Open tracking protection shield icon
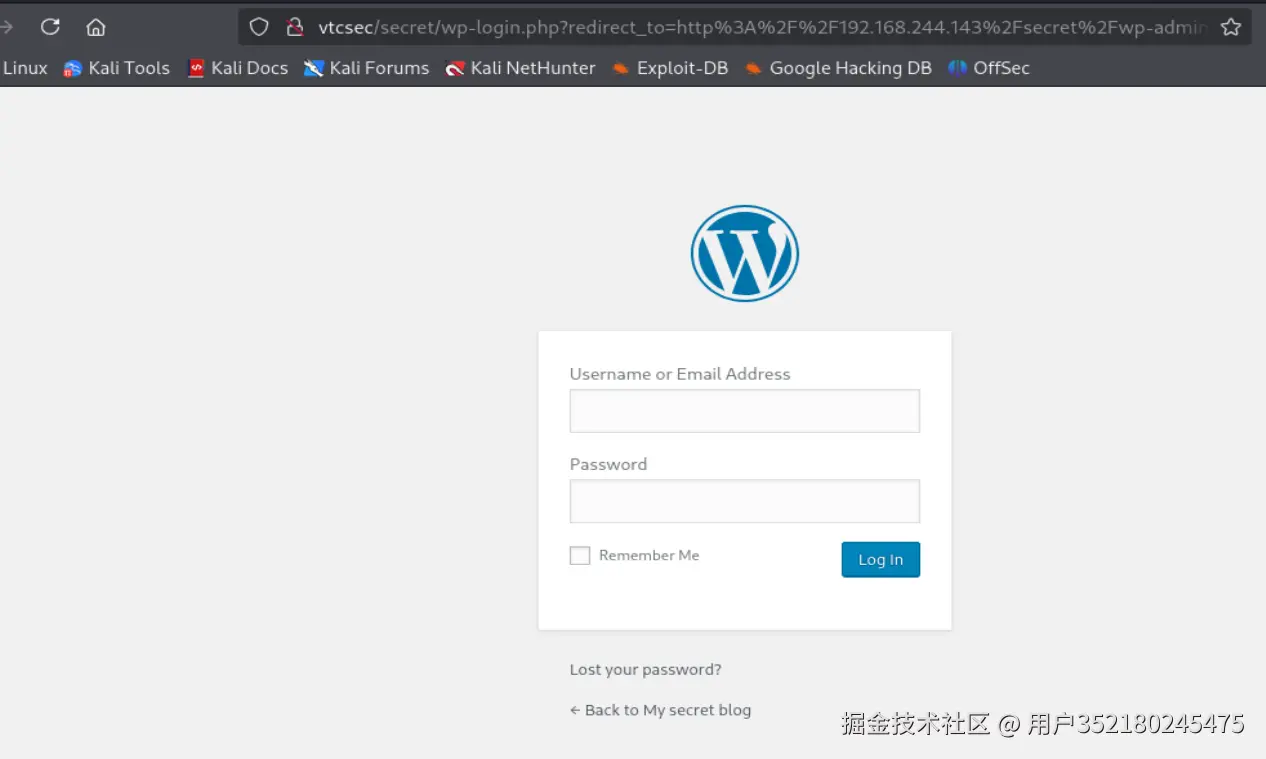This screenshot has width=1266, height=759. coord(259,27)
